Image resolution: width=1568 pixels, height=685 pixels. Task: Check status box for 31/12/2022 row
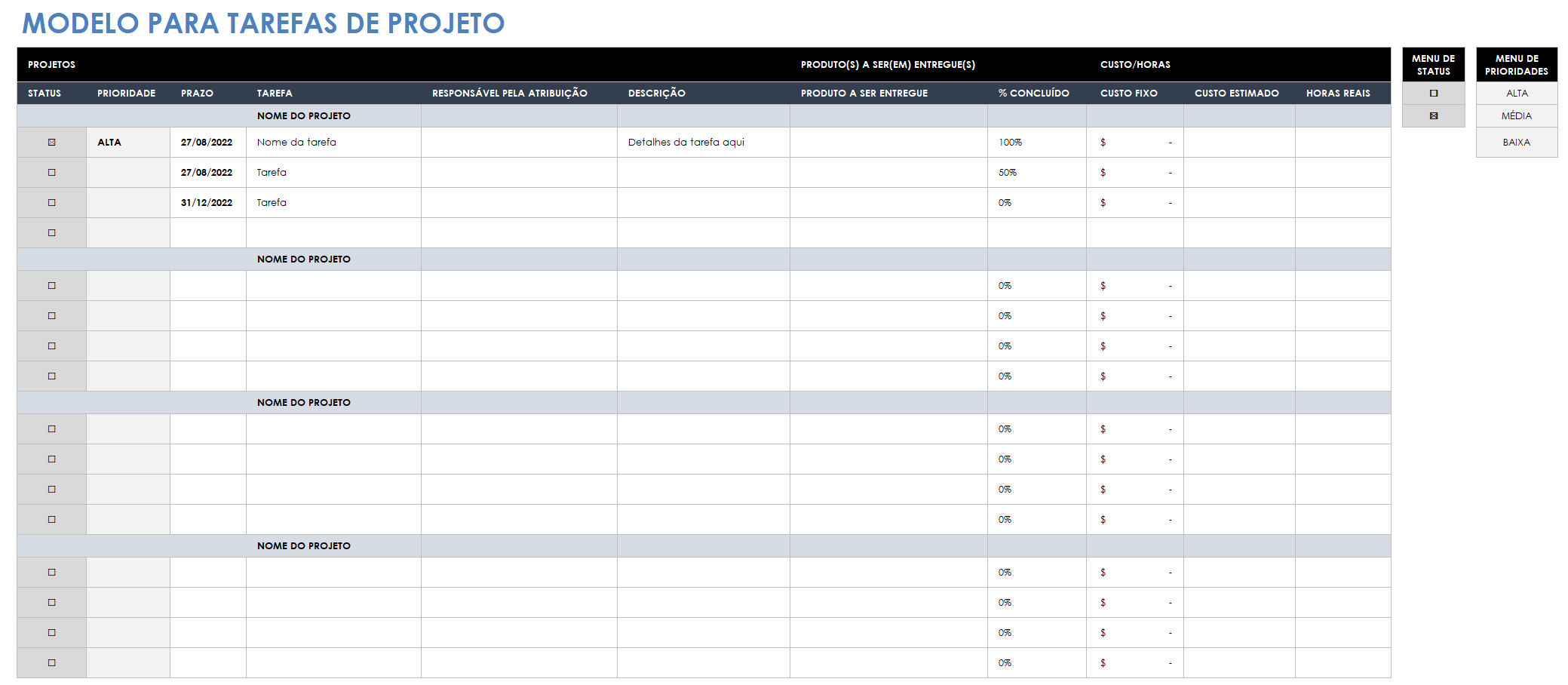(x=52, y=202)
